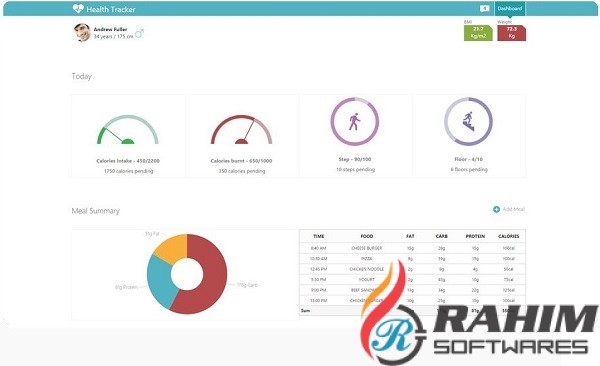The width and height of the screenshot is (600, 366).
Task: Click the CARB column header
Action: click(442, 236)
